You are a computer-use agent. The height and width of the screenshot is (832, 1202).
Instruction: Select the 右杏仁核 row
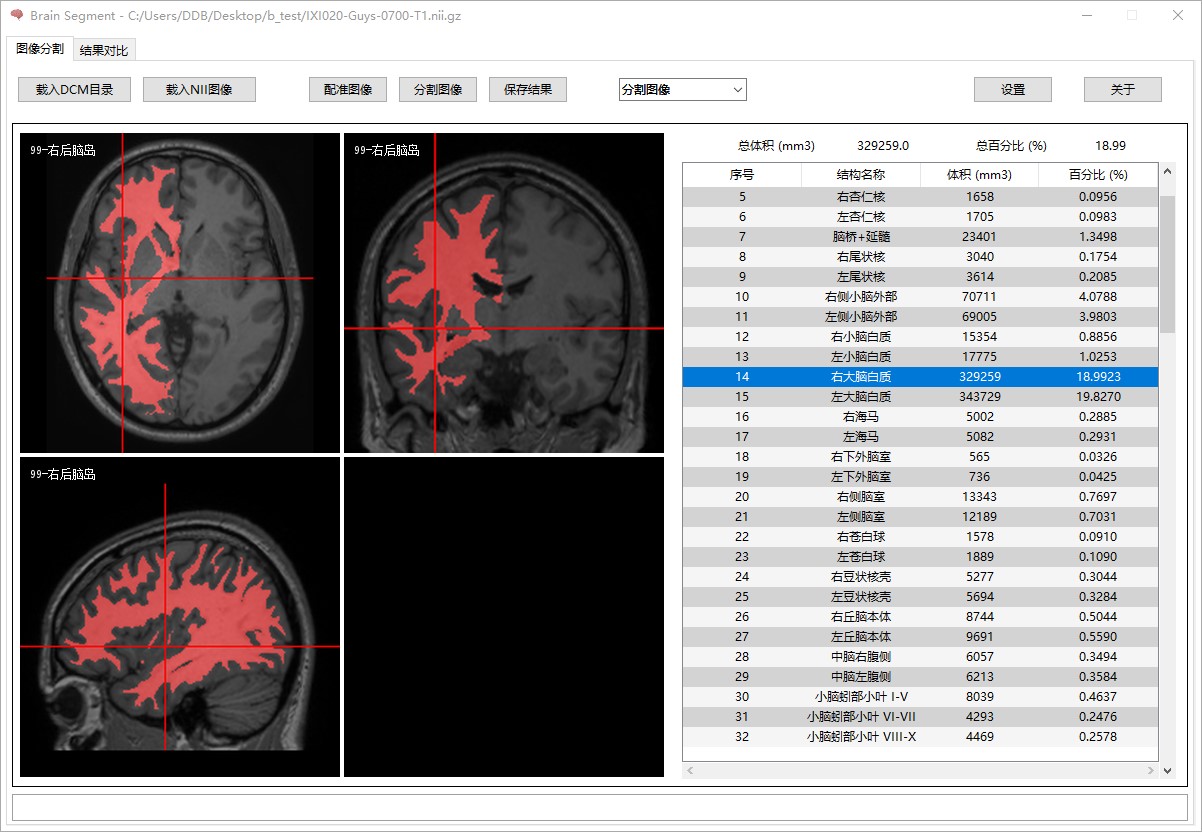[x=920, y=197]
